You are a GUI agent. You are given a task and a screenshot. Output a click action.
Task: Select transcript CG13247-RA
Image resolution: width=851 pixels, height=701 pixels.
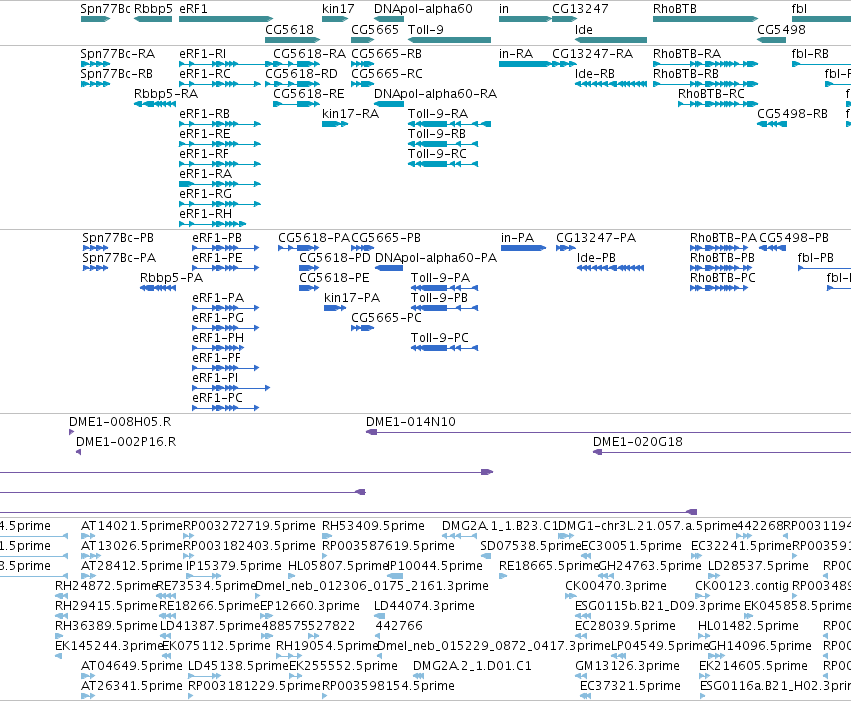tap(593, 54)
